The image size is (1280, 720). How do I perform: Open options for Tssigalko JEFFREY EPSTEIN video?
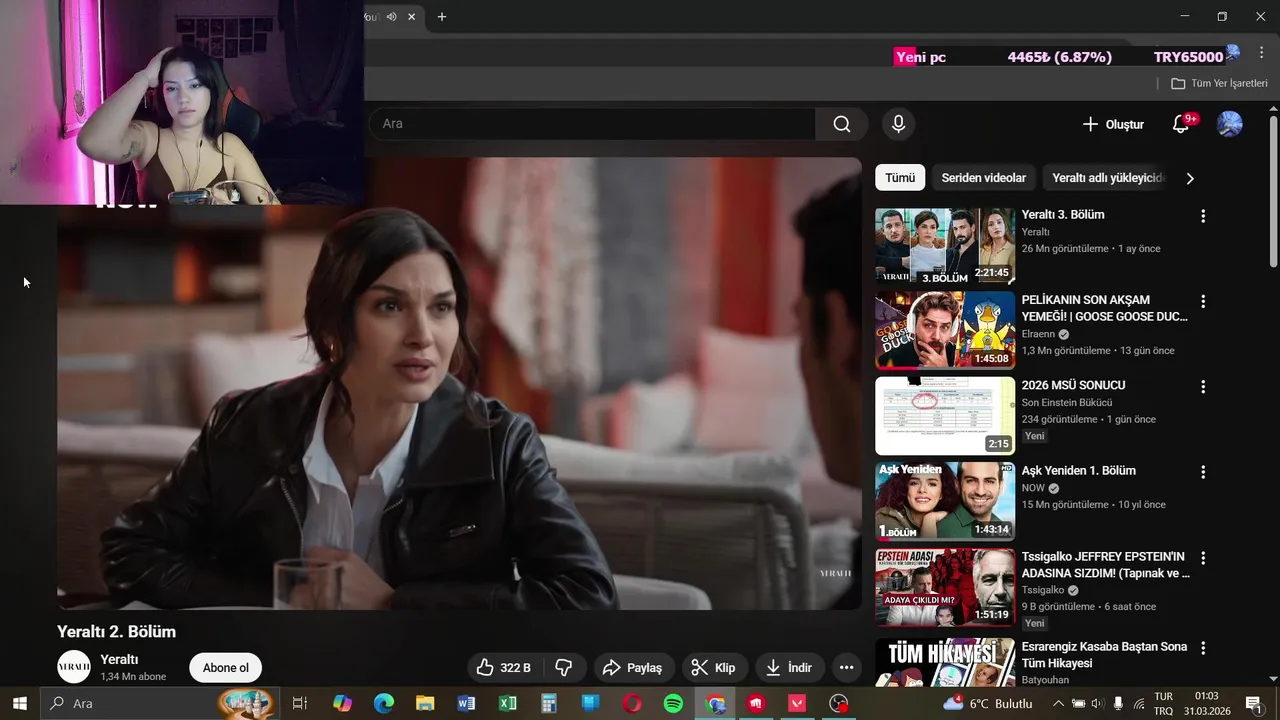point(1203,558)
